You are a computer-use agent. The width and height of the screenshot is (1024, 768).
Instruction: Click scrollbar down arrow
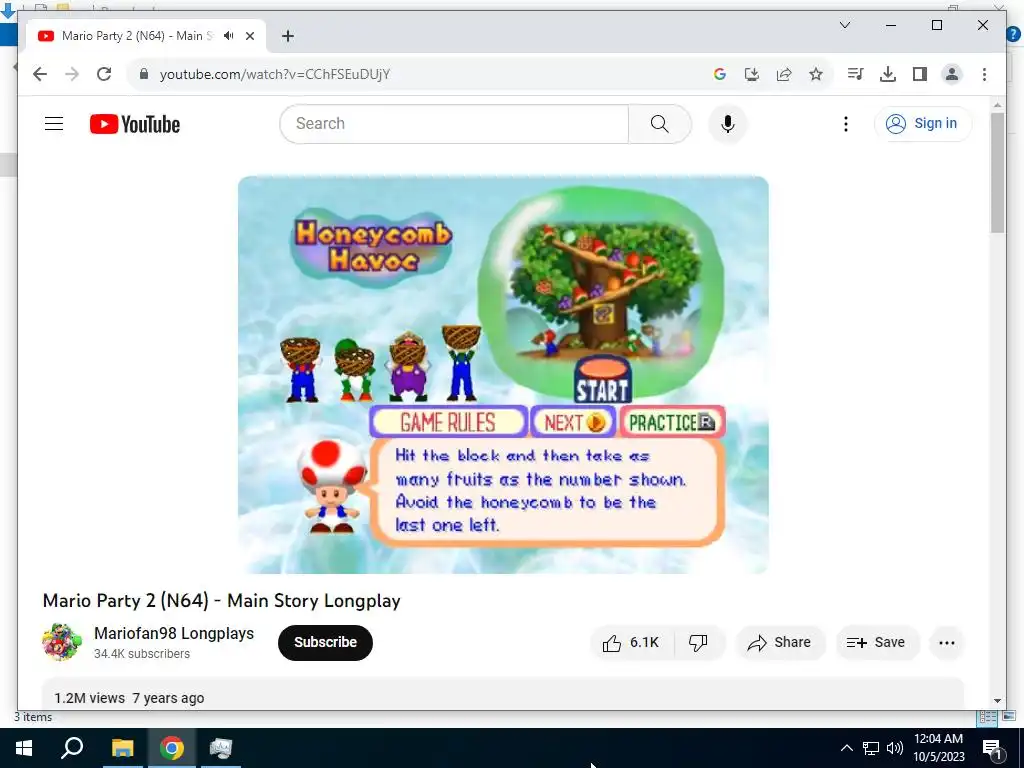pos(997,701)
